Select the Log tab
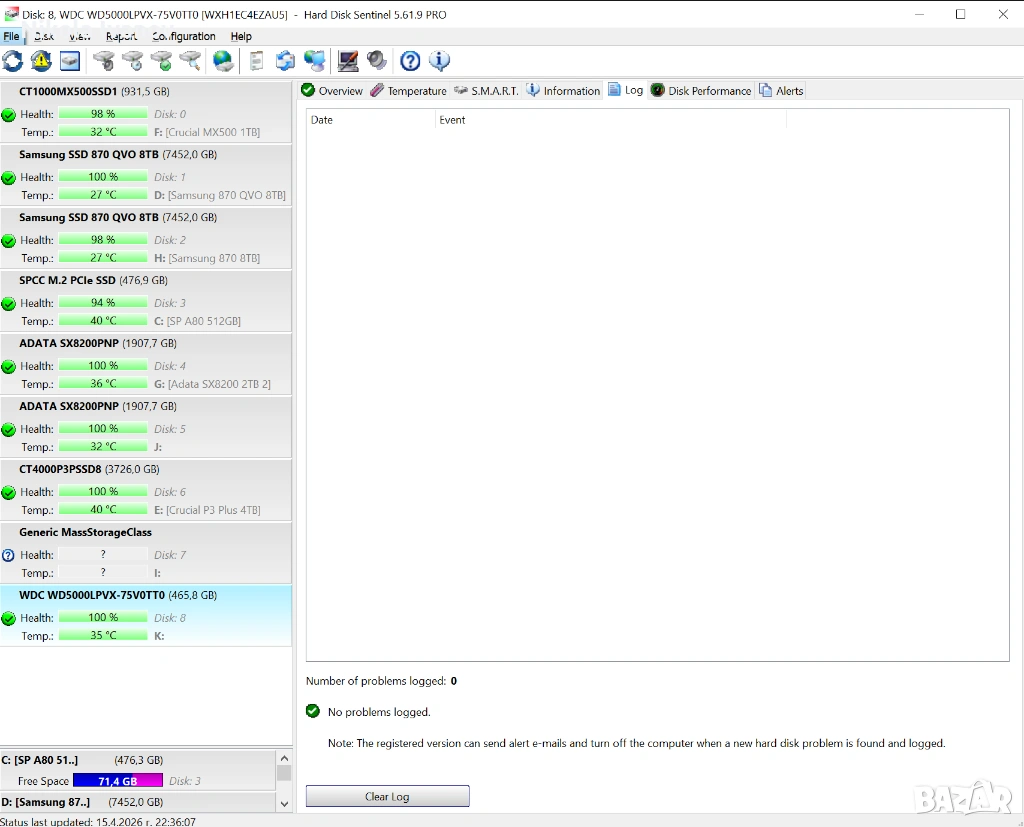 (626, 90)
